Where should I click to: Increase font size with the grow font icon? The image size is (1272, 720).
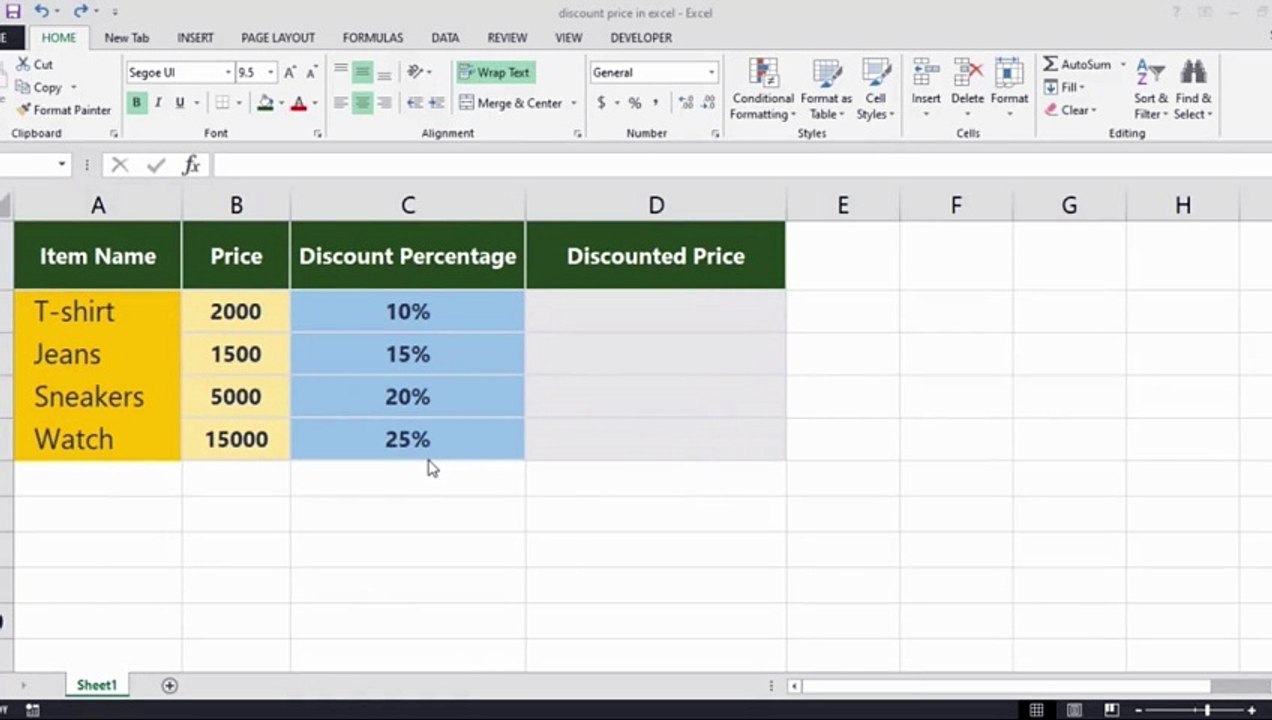290,72
